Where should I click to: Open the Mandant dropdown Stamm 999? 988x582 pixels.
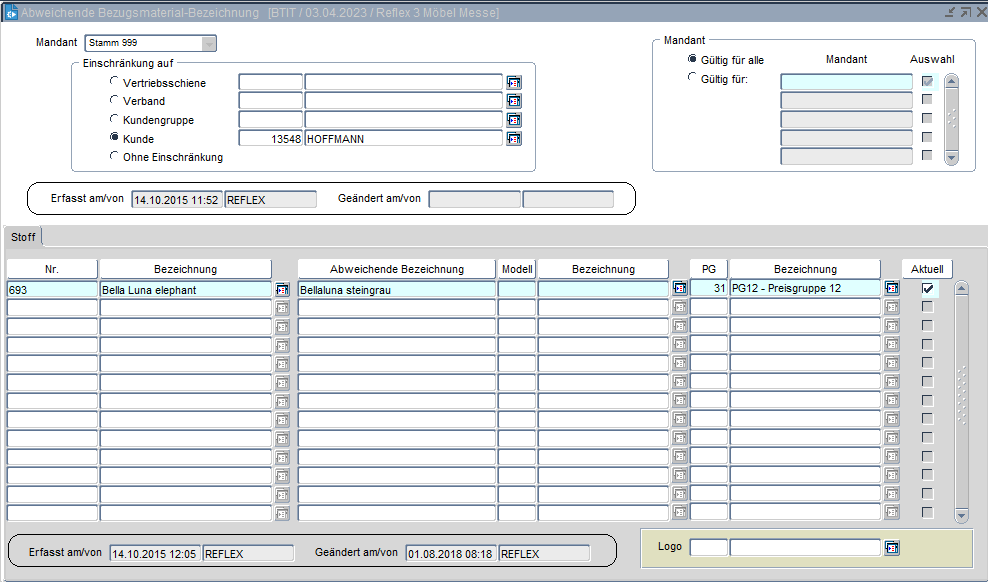tap(208, 43)
